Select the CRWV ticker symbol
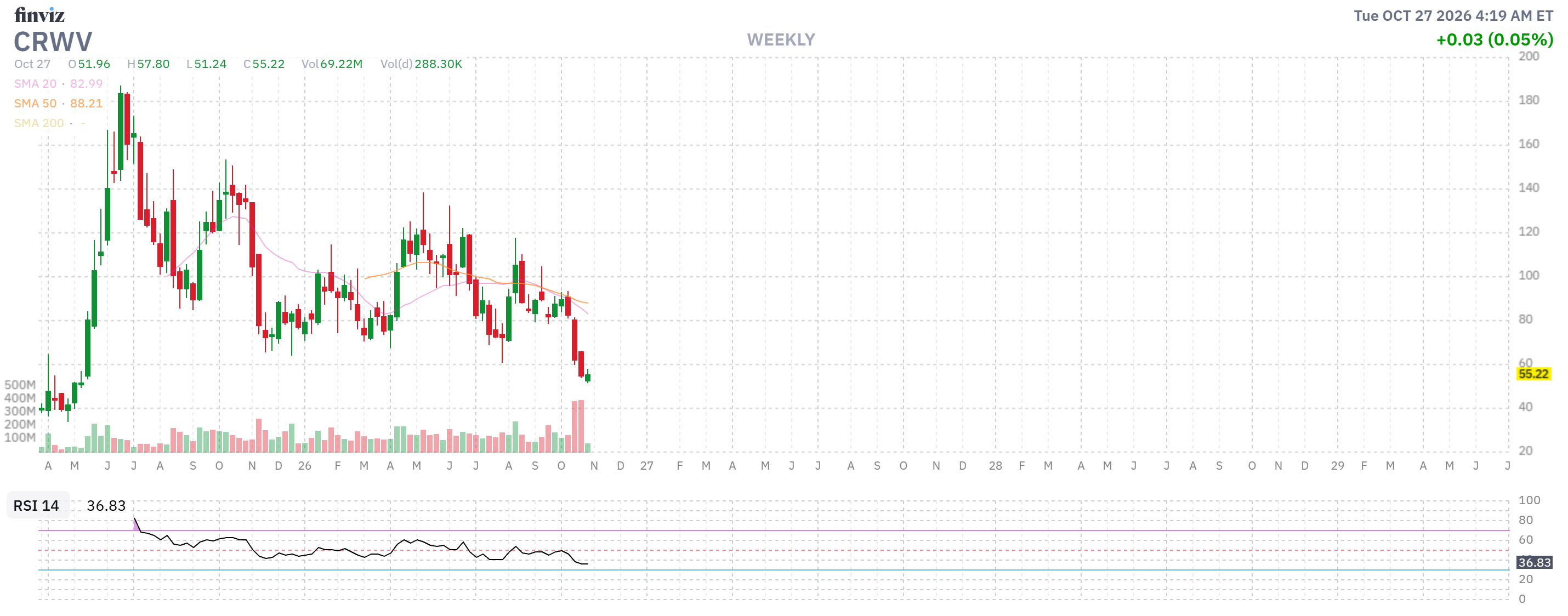1568x616 pixels. 53,42
